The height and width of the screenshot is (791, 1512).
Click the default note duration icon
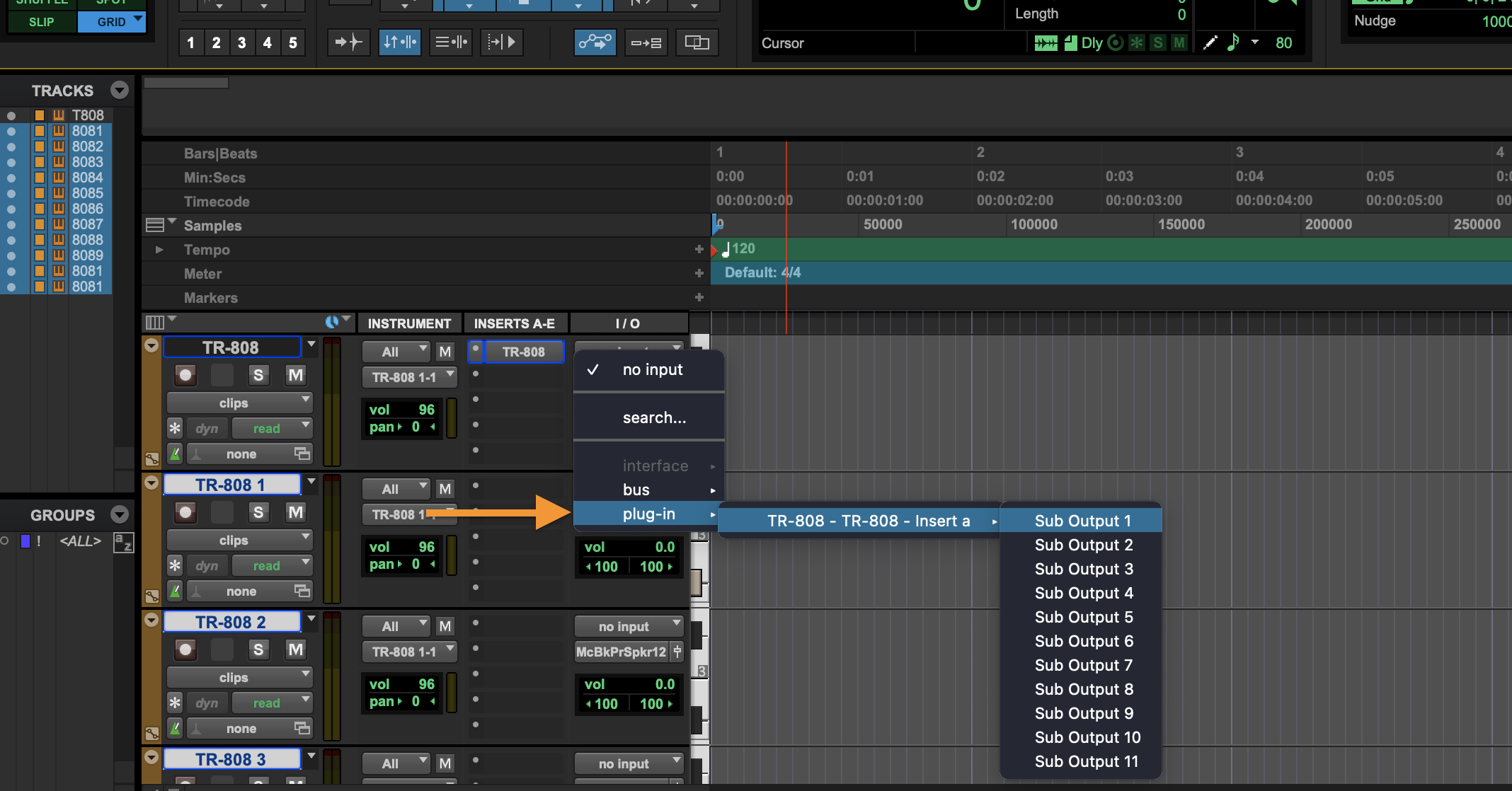tap(1233, 42)
